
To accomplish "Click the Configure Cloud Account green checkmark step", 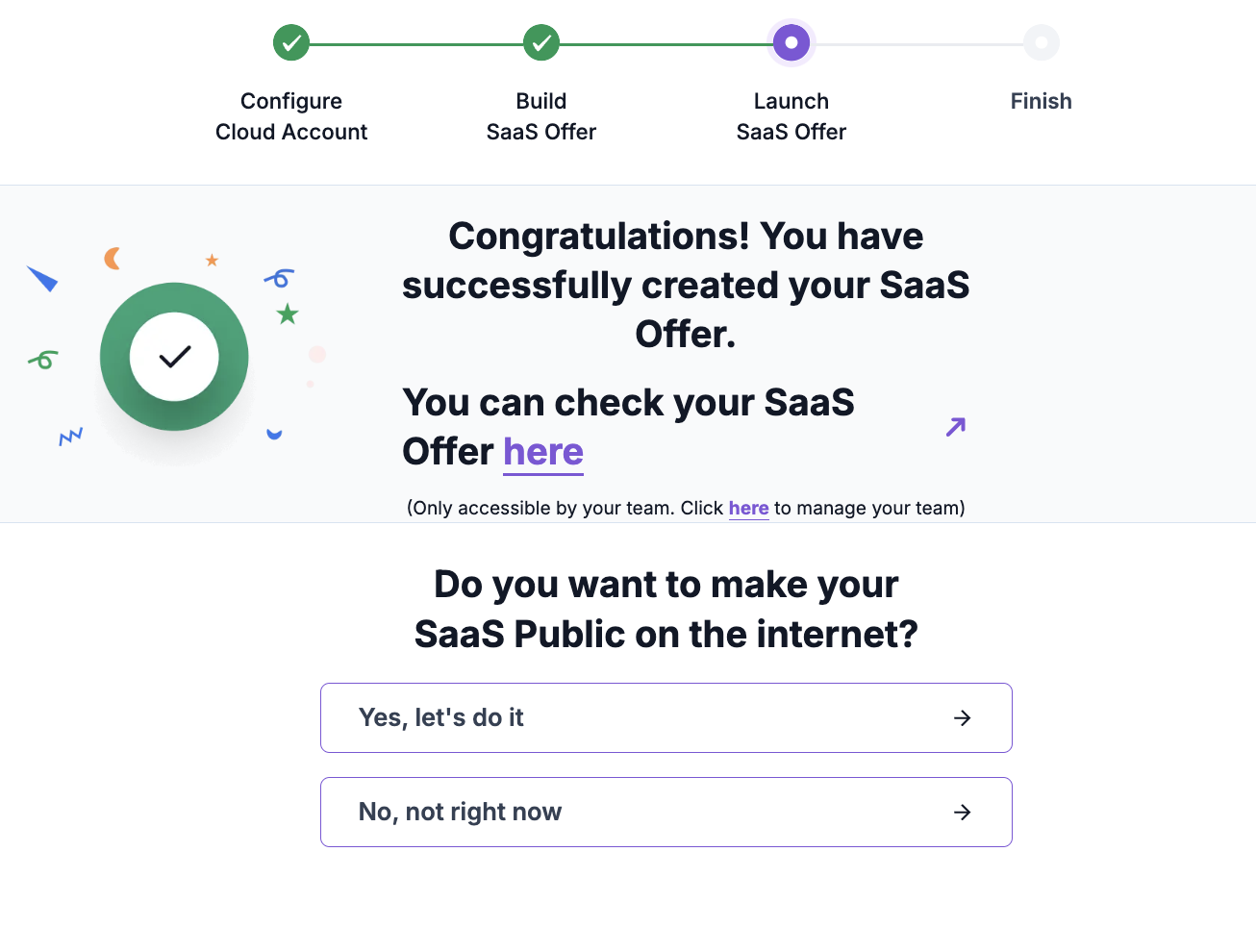I will click(x=291, y=42).
